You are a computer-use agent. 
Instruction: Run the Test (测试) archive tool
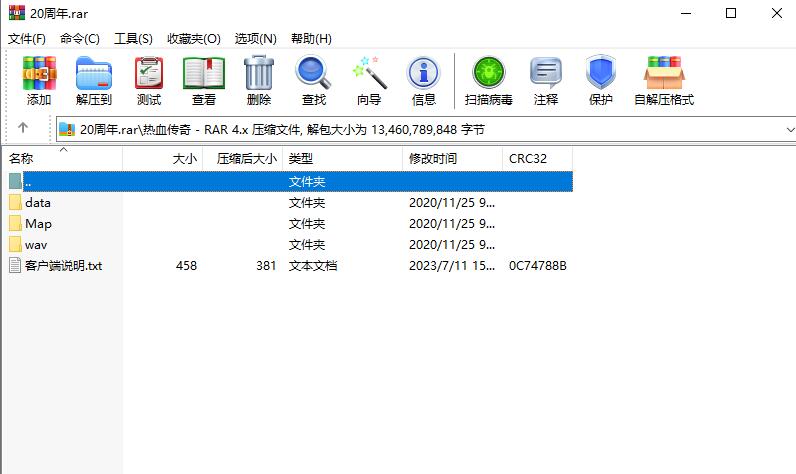coord(149,73)
